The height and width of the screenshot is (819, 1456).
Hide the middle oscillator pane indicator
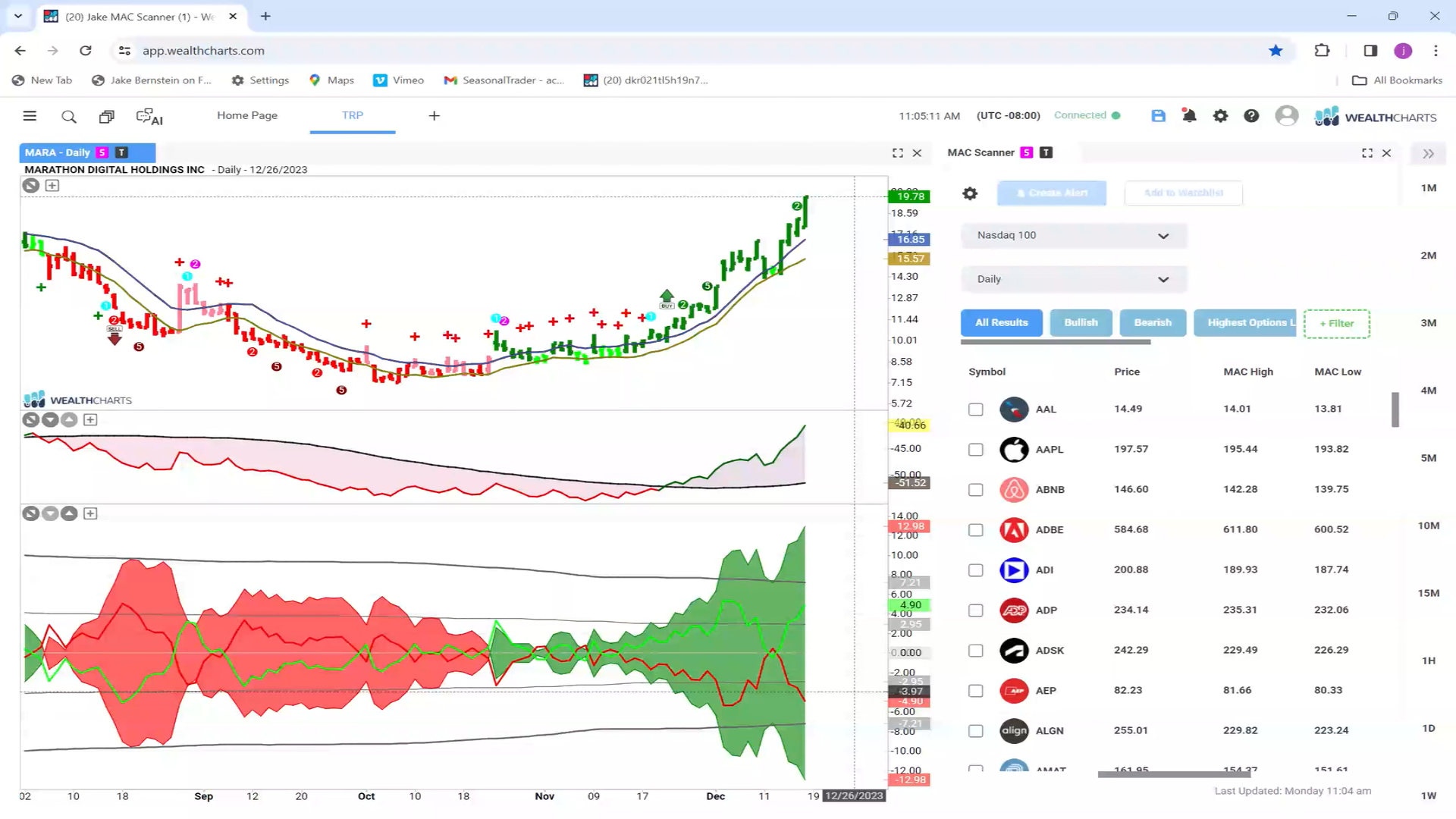click(31, 420)
